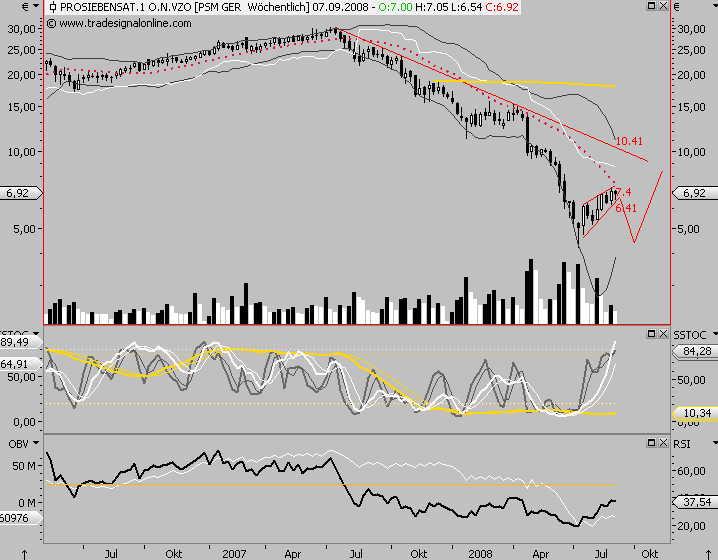718x560 pixels.
Task: Open the left-side SSTOC dropdown arrow
Action: point(35,334)
